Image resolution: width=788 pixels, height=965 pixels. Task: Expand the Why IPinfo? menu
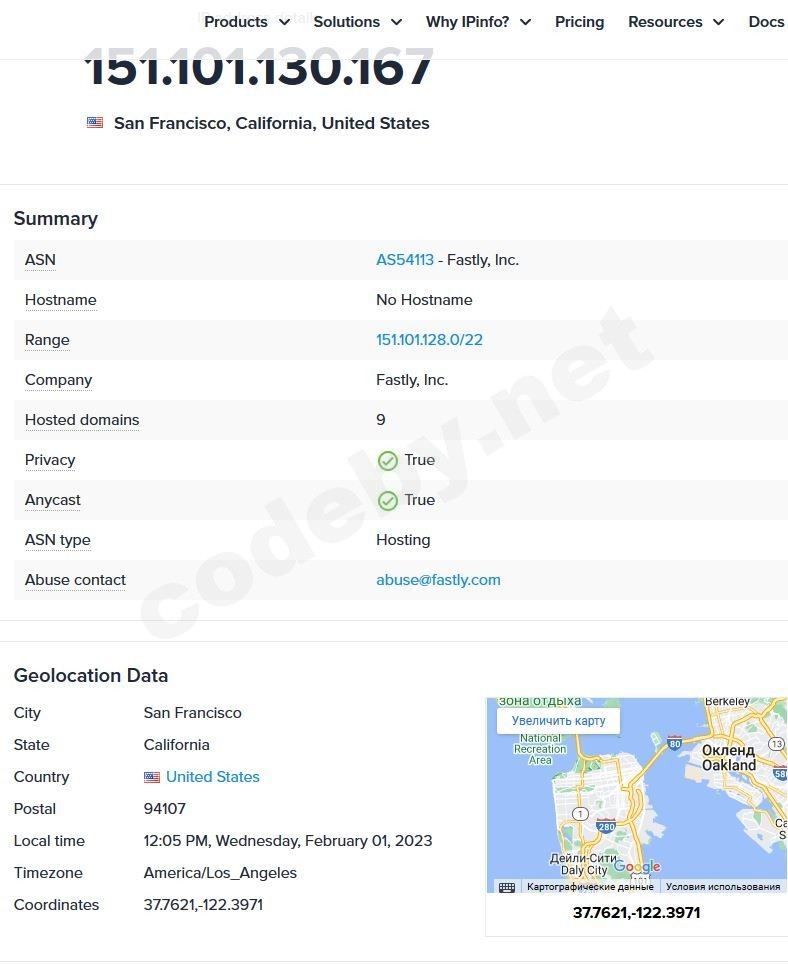tap(478, 22)
